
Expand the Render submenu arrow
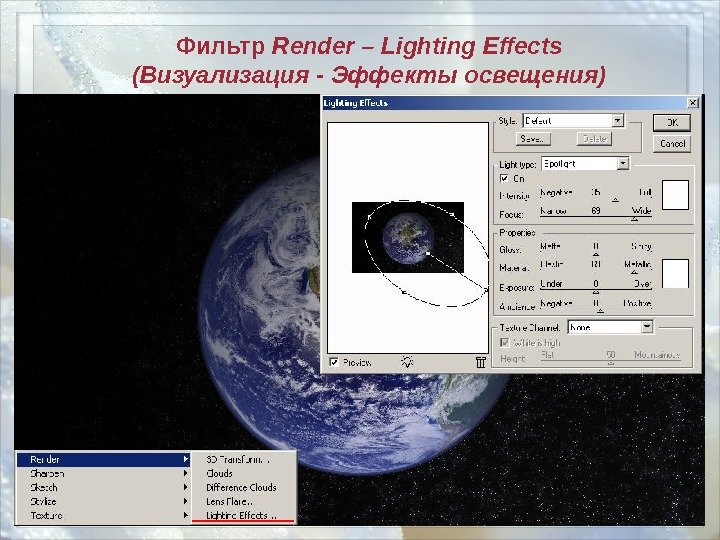[x=185, y=459]
